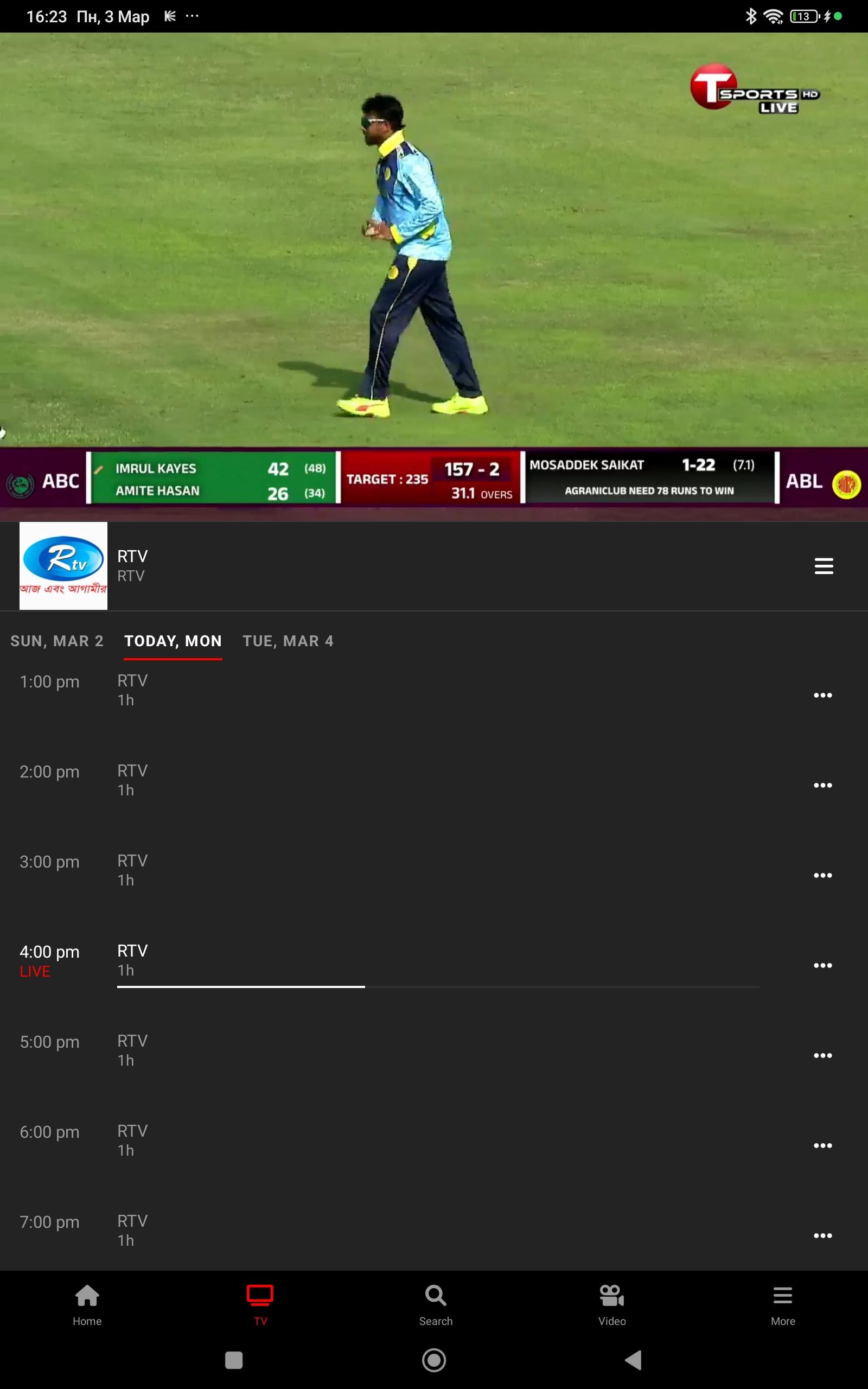Open options for the 2:00 pm program
The height and width of the screenshot is (1389, 868).
point(822,785)
